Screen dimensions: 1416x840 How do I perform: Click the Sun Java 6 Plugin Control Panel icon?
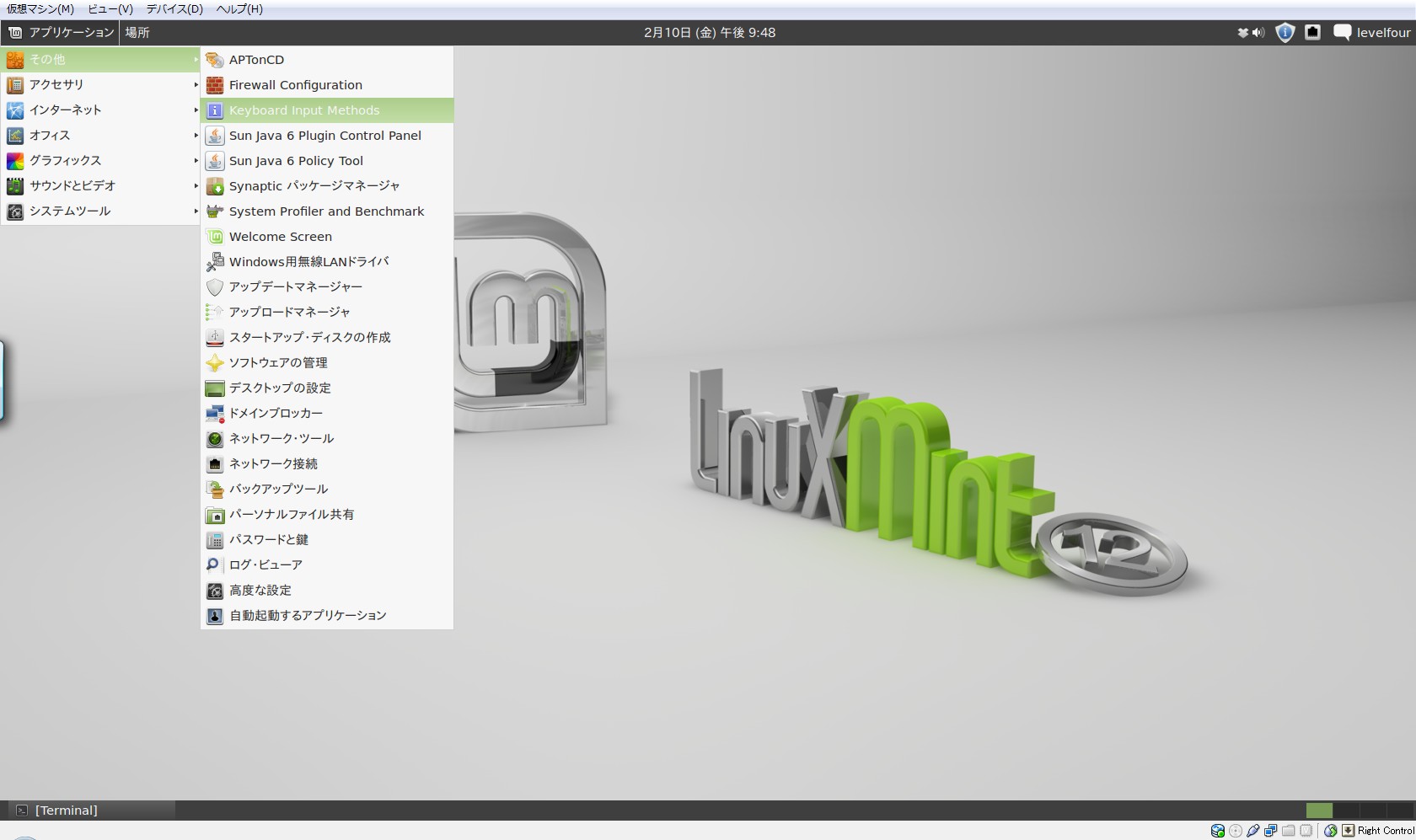(x=215, y=136)
